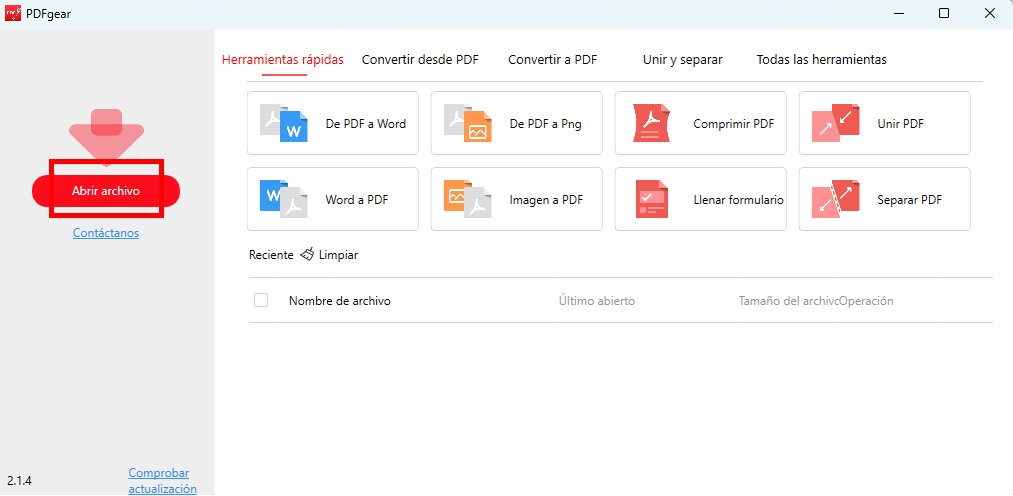This screenshot has height=496, width=1013.
Task: Click the Unir PDF icon
Action: pyautogui.click(x=835, y=123)
